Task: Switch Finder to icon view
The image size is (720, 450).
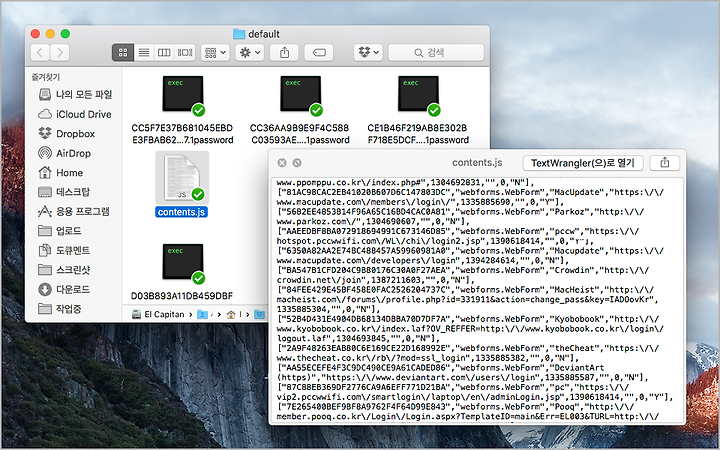Action: pyautogui.click(x=123, y=52)
